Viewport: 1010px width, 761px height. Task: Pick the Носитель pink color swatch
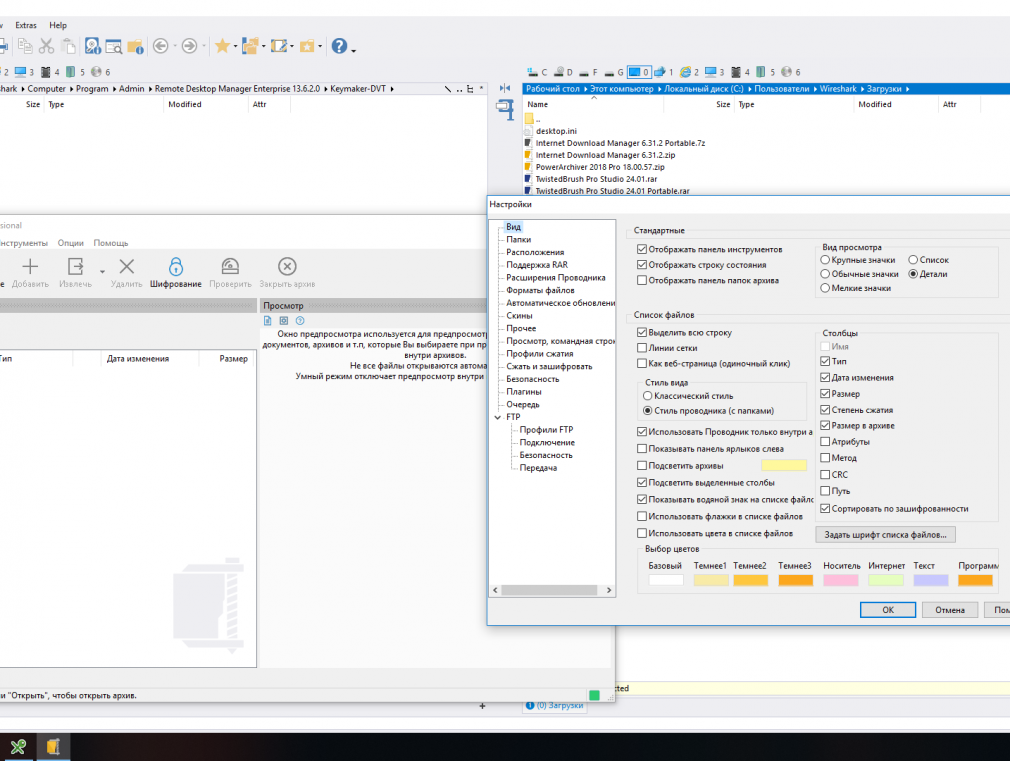tap(841, 580)
